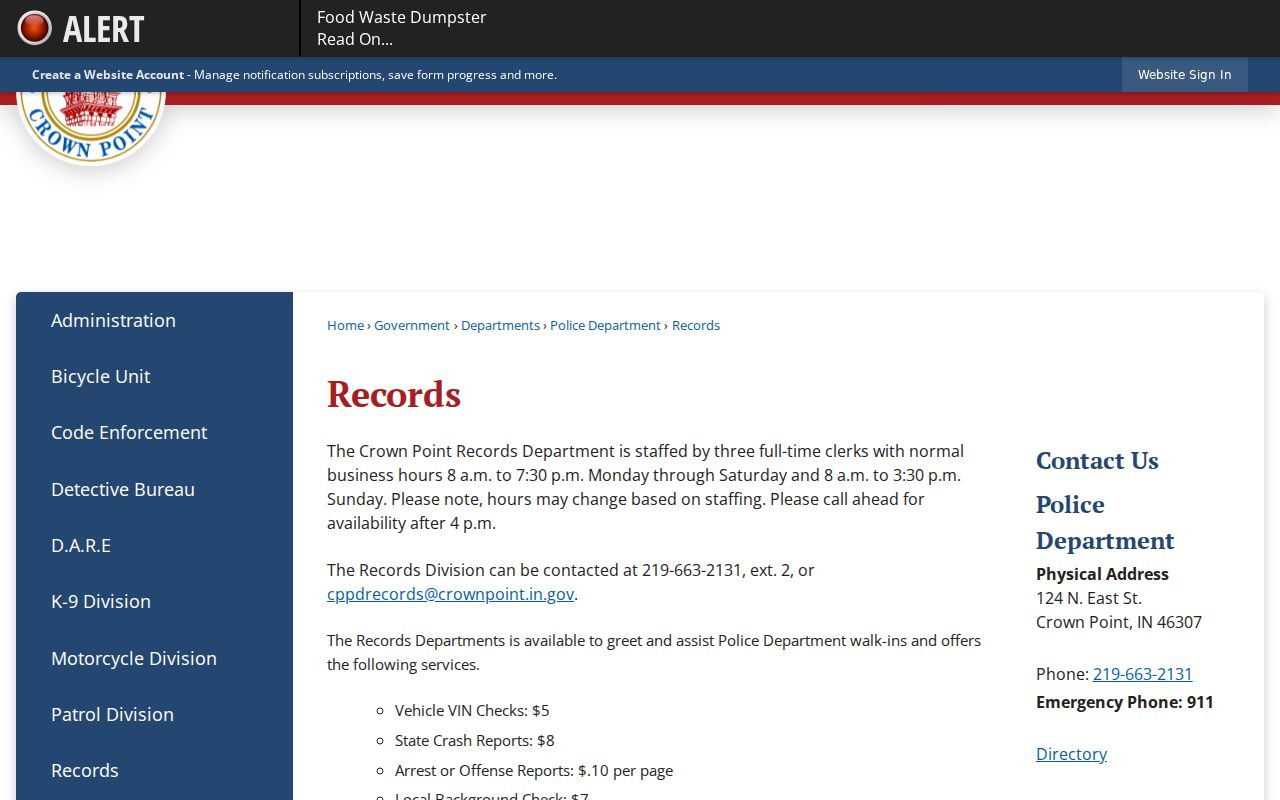The height and width of the screenshot is (800, 1280).
Task: Click the Records page heading
Action: point(394,394)
